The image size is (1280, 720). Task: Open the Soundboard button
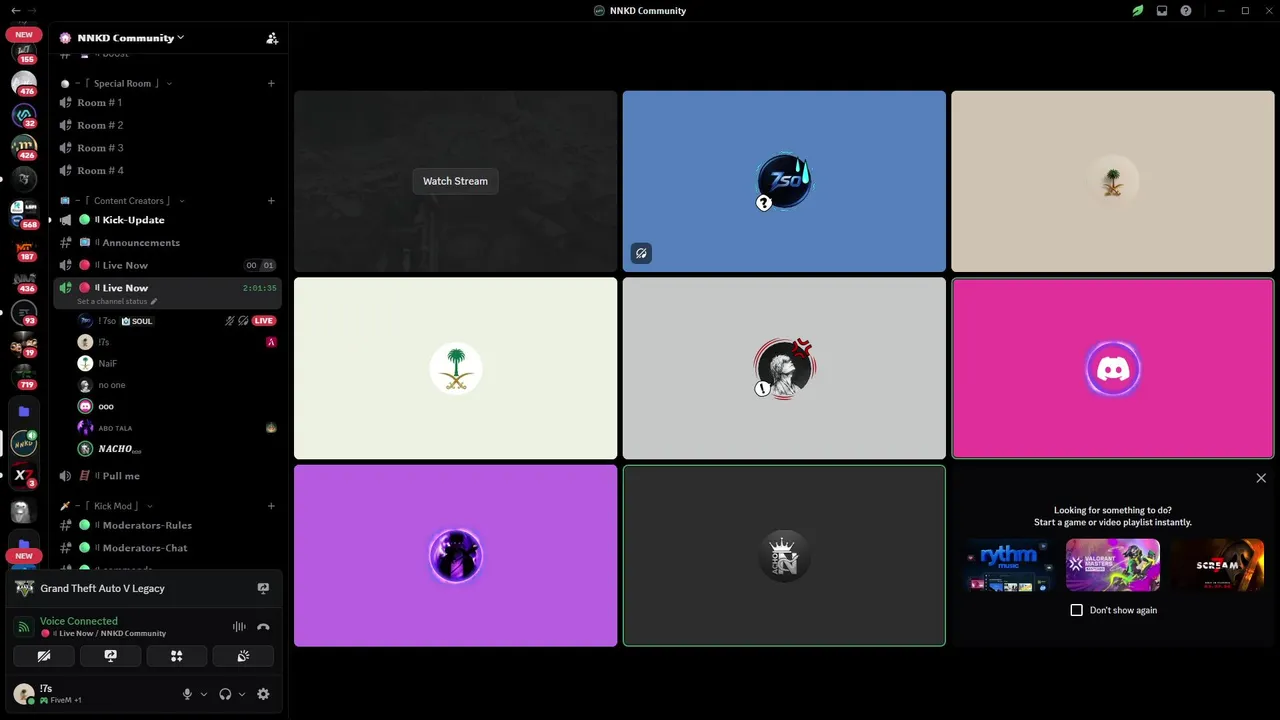(x=243, y=656)
